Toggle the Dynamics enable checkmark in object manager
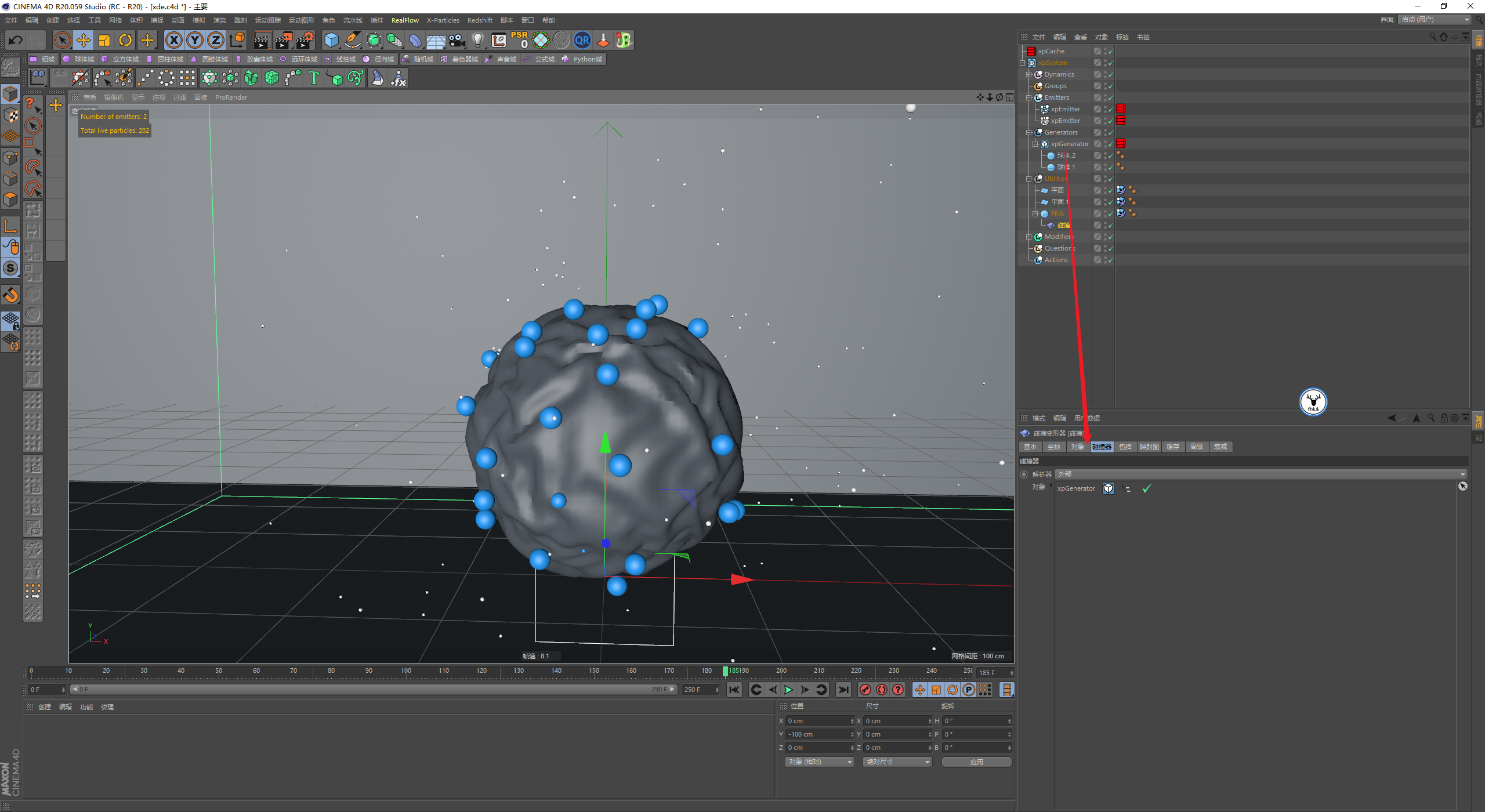 point(1110,75)
